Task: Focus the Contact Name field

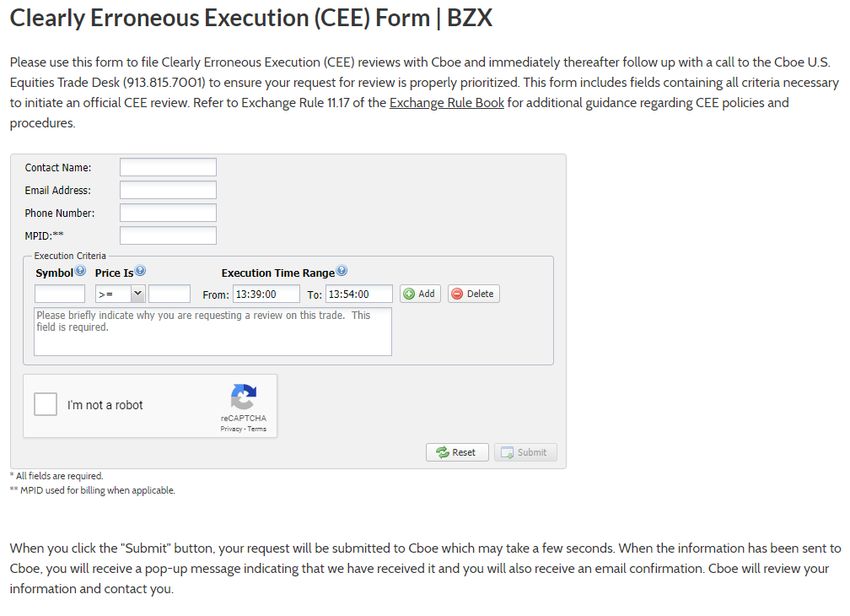Action: pyautogui.click(x=168, y=168)
